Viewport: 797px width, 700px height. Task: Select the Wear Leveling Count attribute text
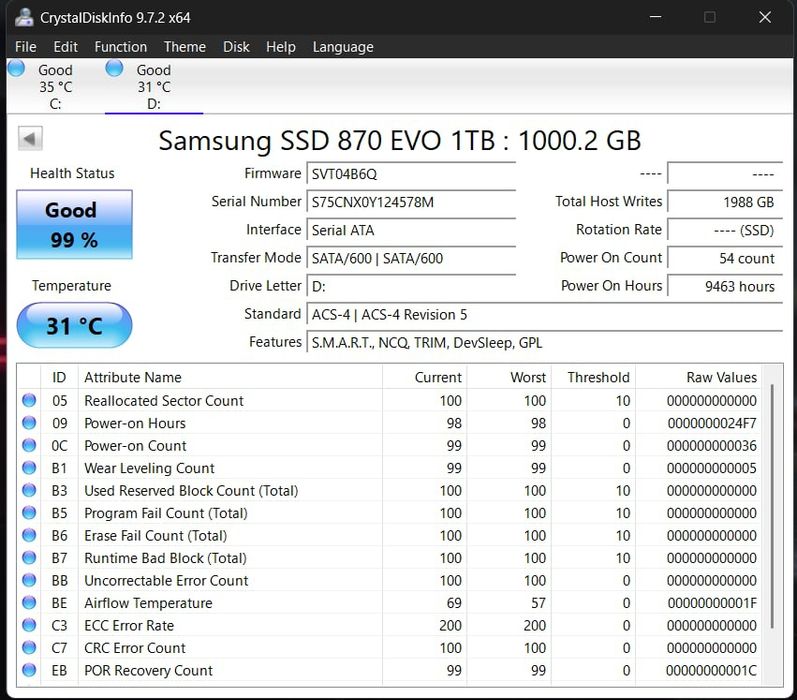[x=149, y=468]
